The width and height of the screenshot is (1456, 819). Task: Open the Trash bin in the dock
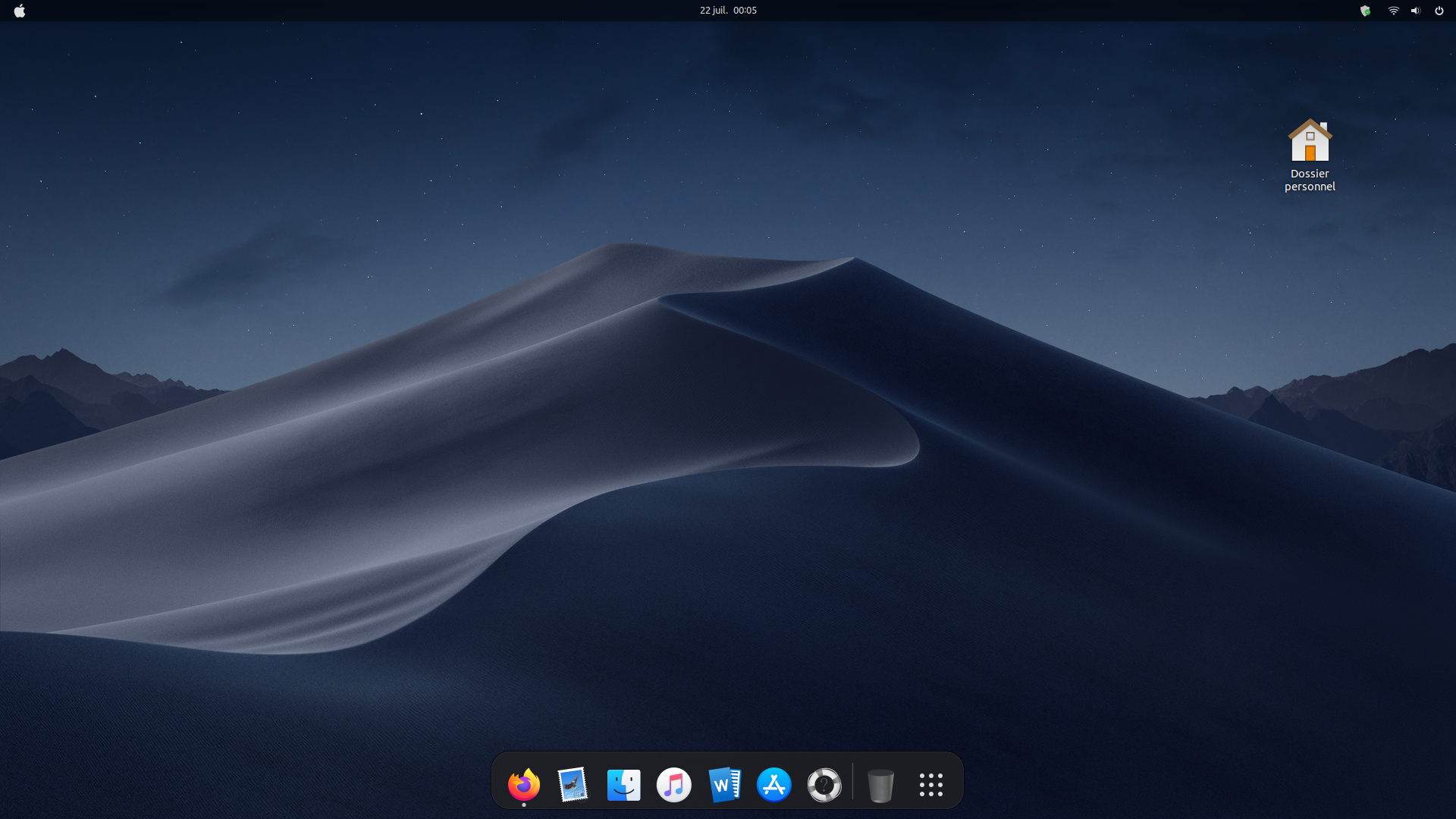tap(880, 786)
